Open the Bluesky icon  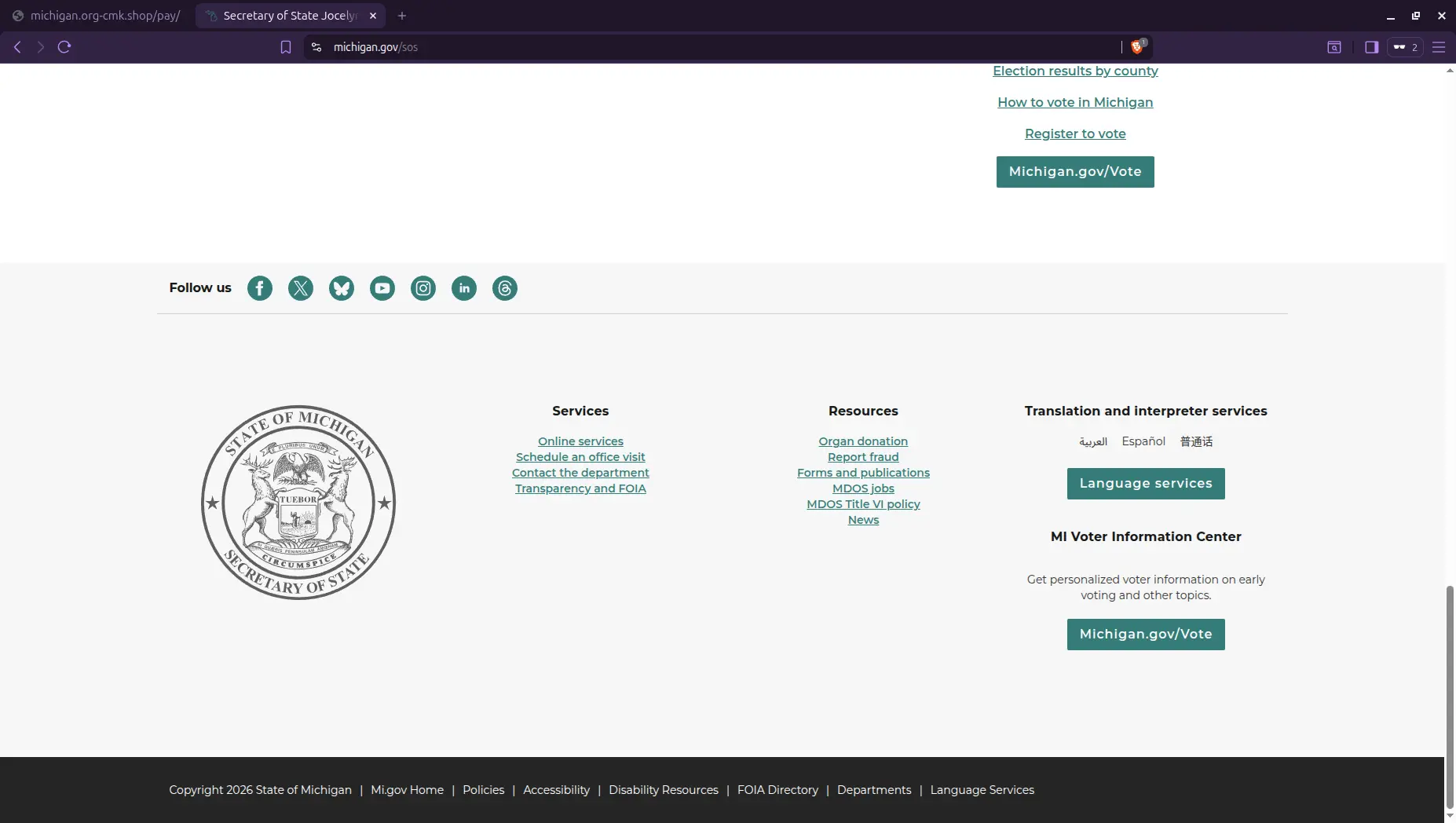point(342,288)
